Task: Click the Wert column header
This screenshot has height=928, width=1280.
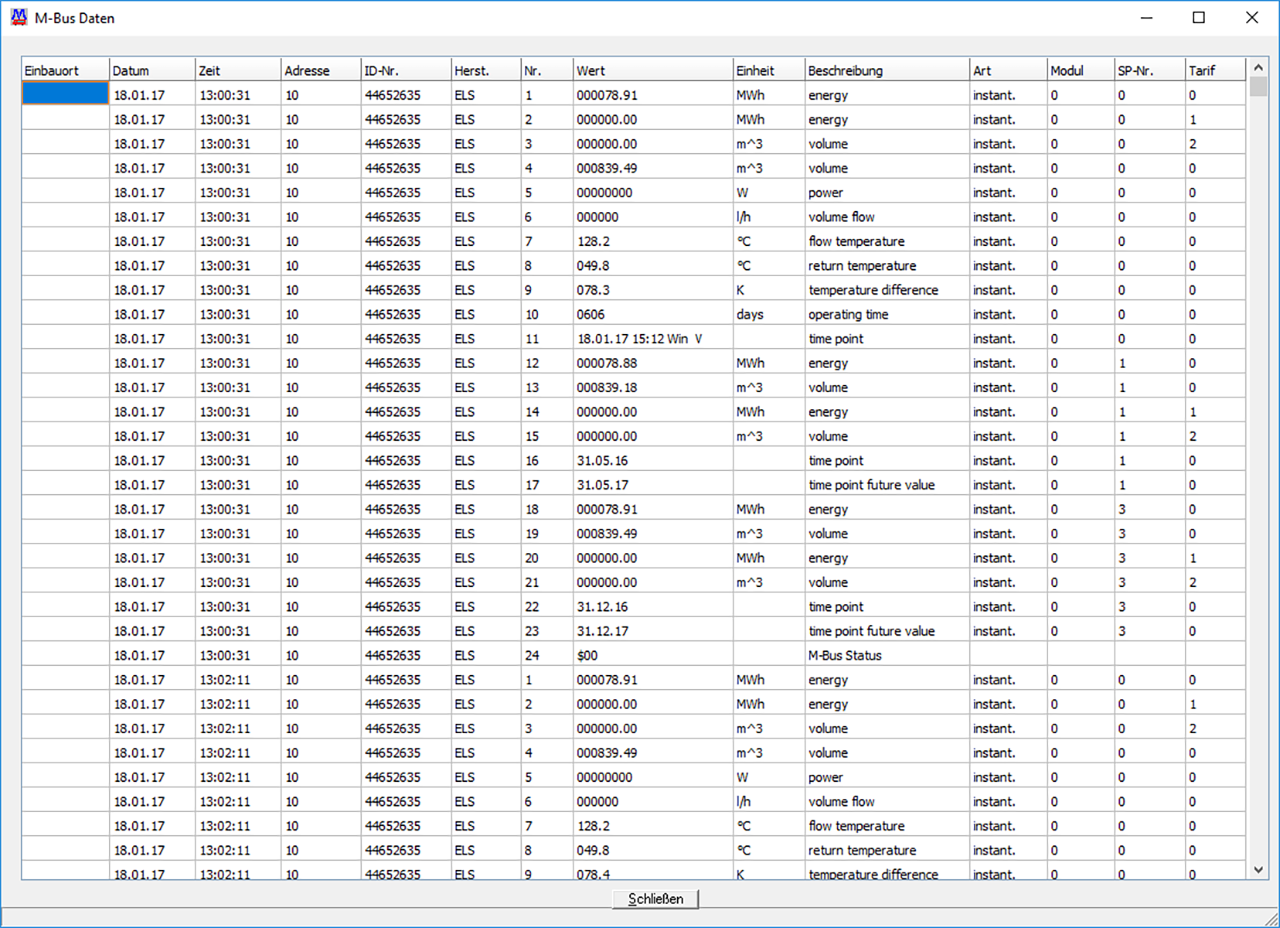Action: coord(653,71)
